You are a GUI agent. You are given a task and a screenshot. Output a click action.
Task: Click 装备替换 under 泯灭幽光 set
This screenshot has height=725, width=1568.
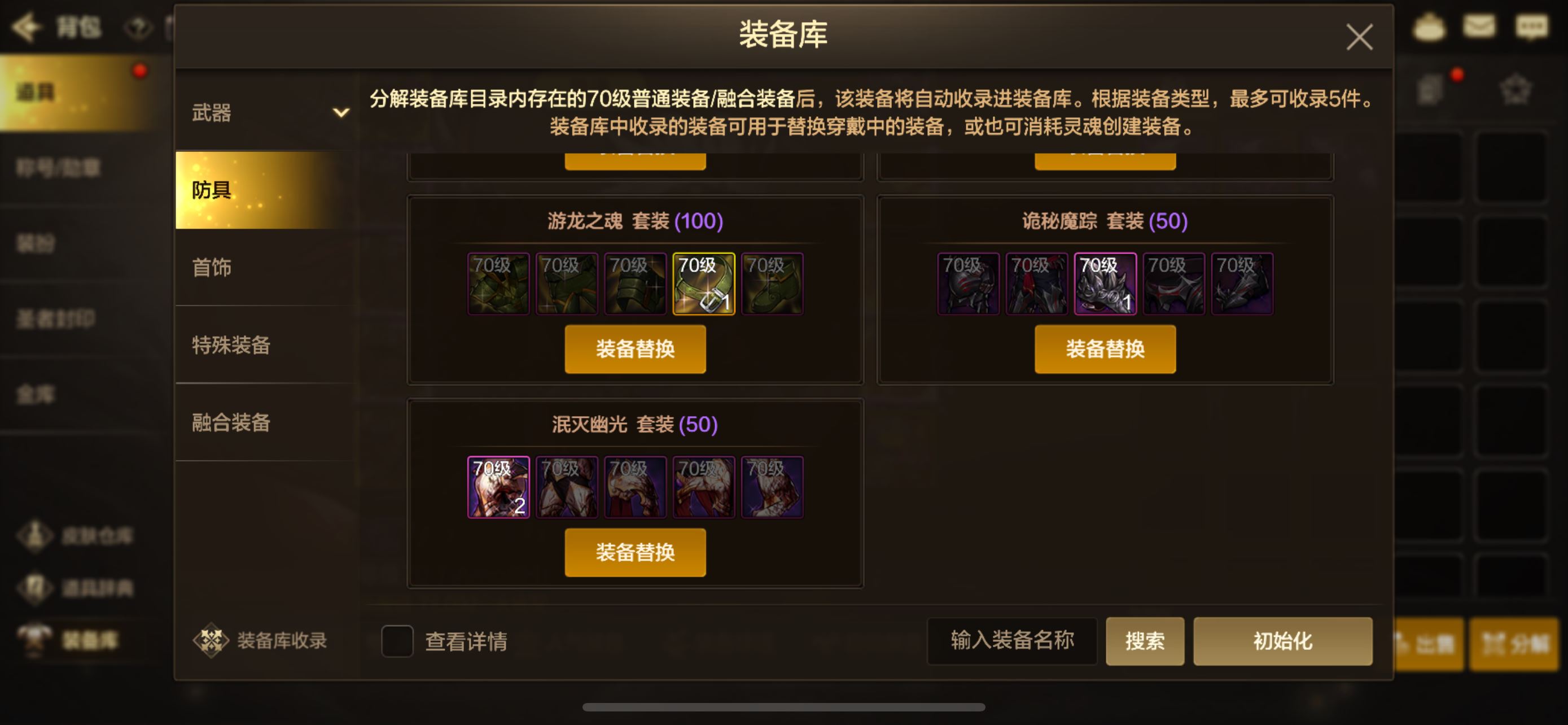(x=635, y=552)
